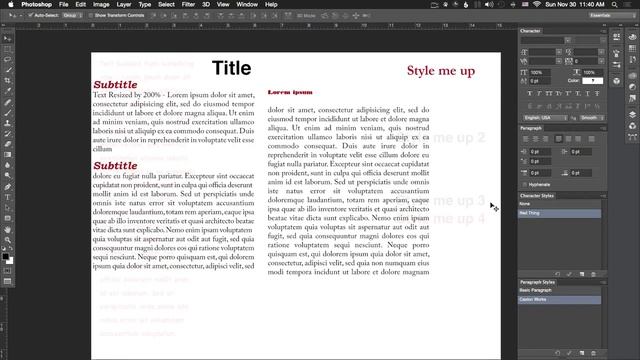
Task: Toggle Superscript text style
Action: tap(568, 94)
